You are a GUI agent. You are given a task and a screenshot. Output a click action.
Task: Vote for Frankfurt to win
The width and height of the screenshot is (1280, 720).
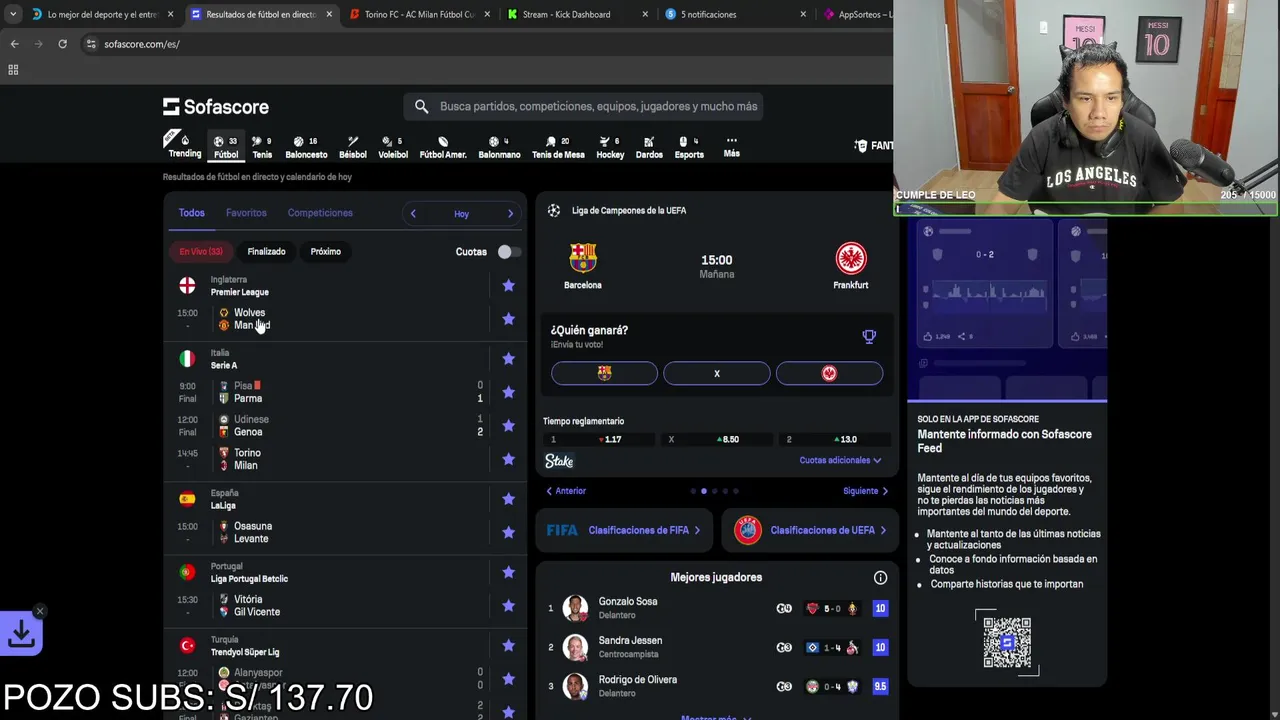tap(829, 373)
